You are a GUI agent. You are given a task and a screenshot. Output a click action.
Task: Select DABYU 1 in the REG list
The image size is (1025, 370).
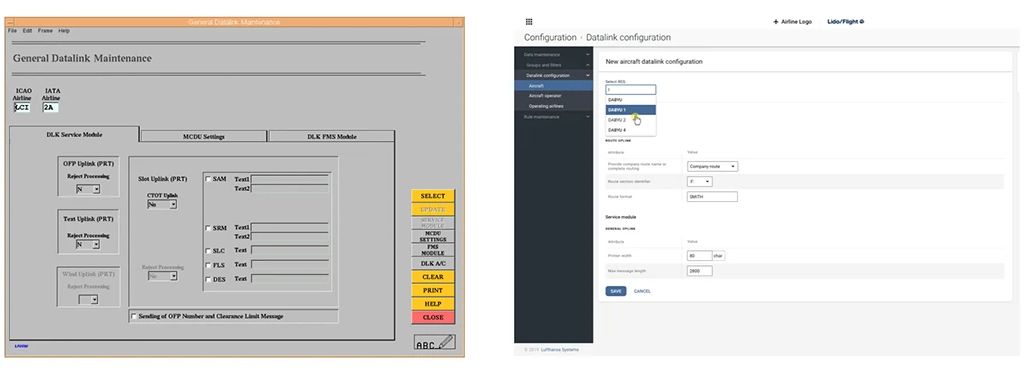tap(631, 110)
